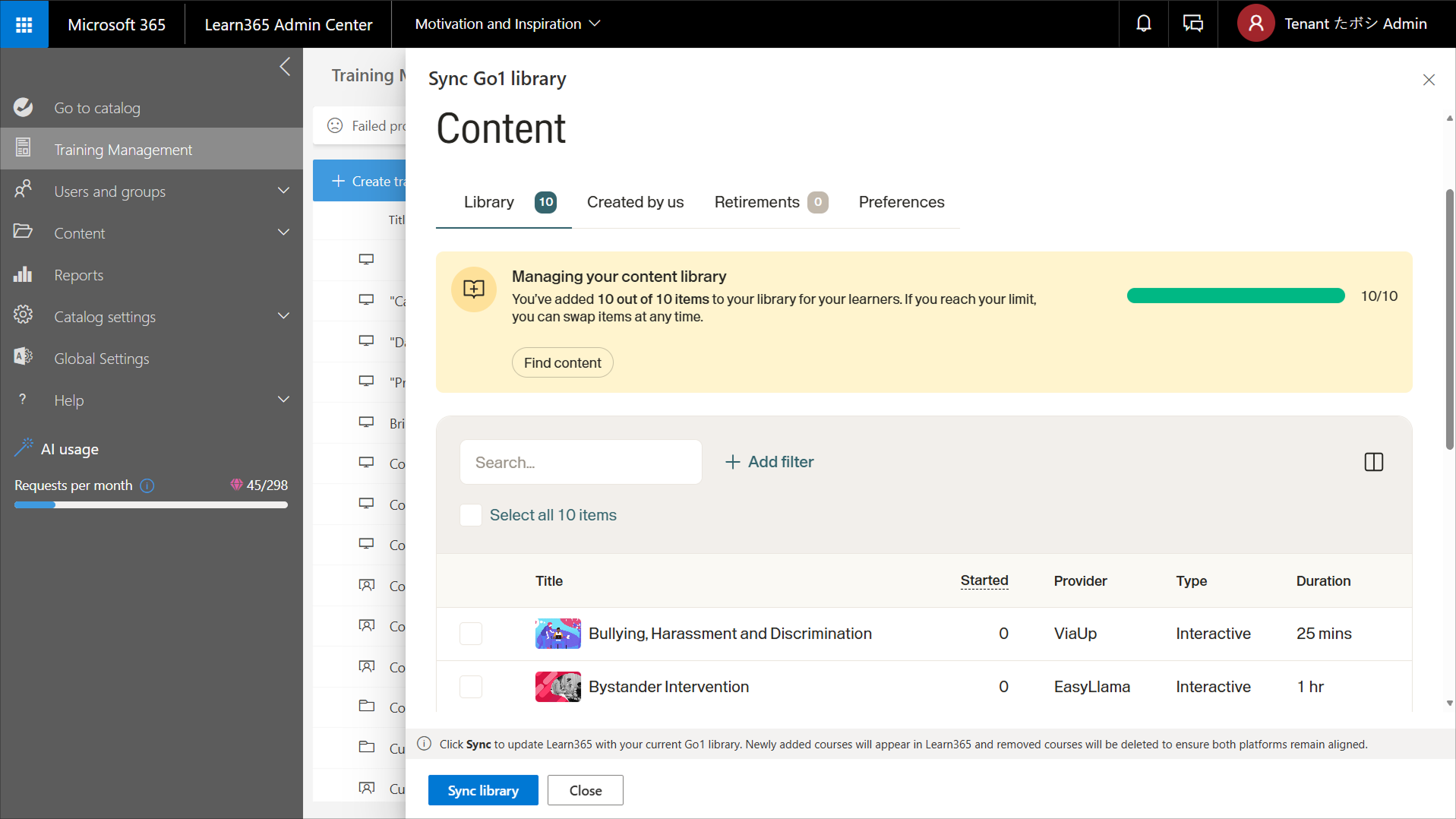
Task: Tick the checkbox for Bullying, Harassment and Discrimination
Action: 471,634
